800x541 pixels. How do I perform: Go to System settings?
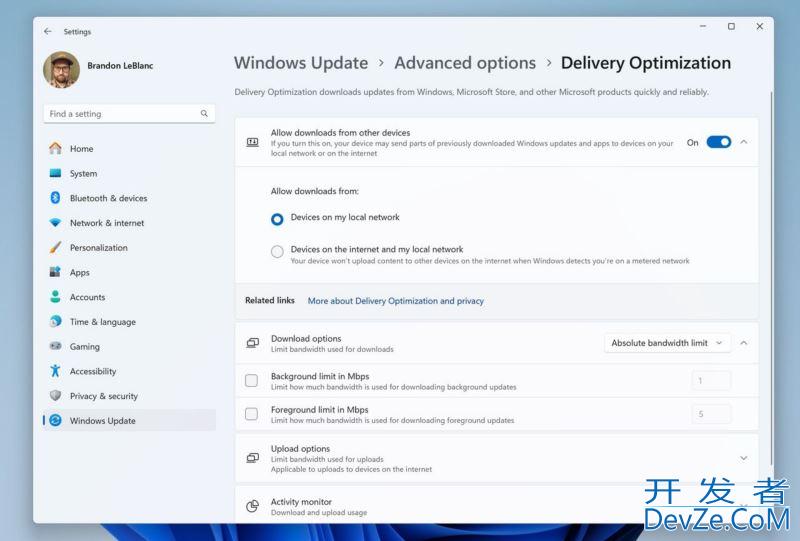pyautogui.click(x=83, y=174)
